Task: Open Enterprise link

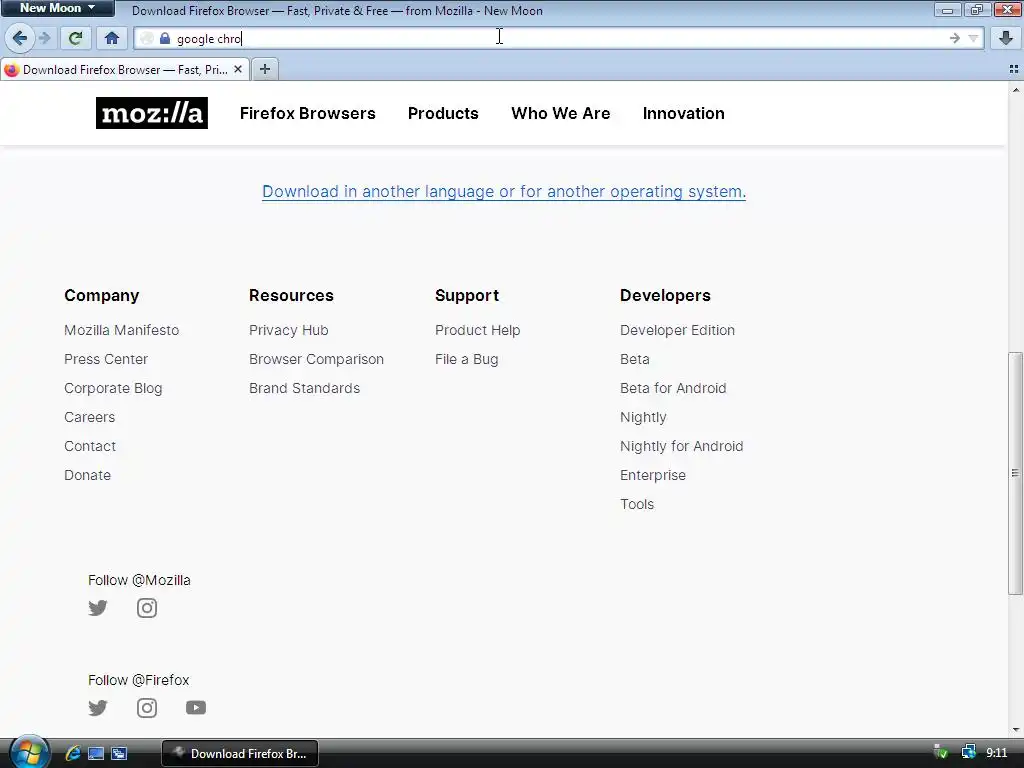Action: [x=652, y=475]
